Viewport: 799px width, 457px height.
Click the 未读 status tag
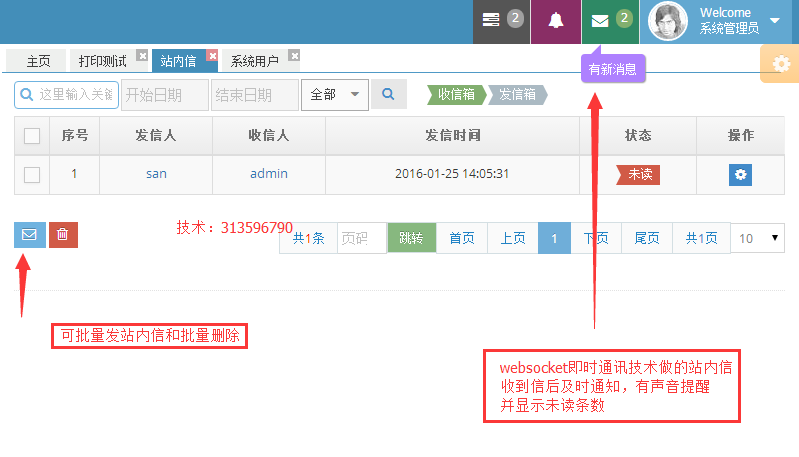[638, 175]
